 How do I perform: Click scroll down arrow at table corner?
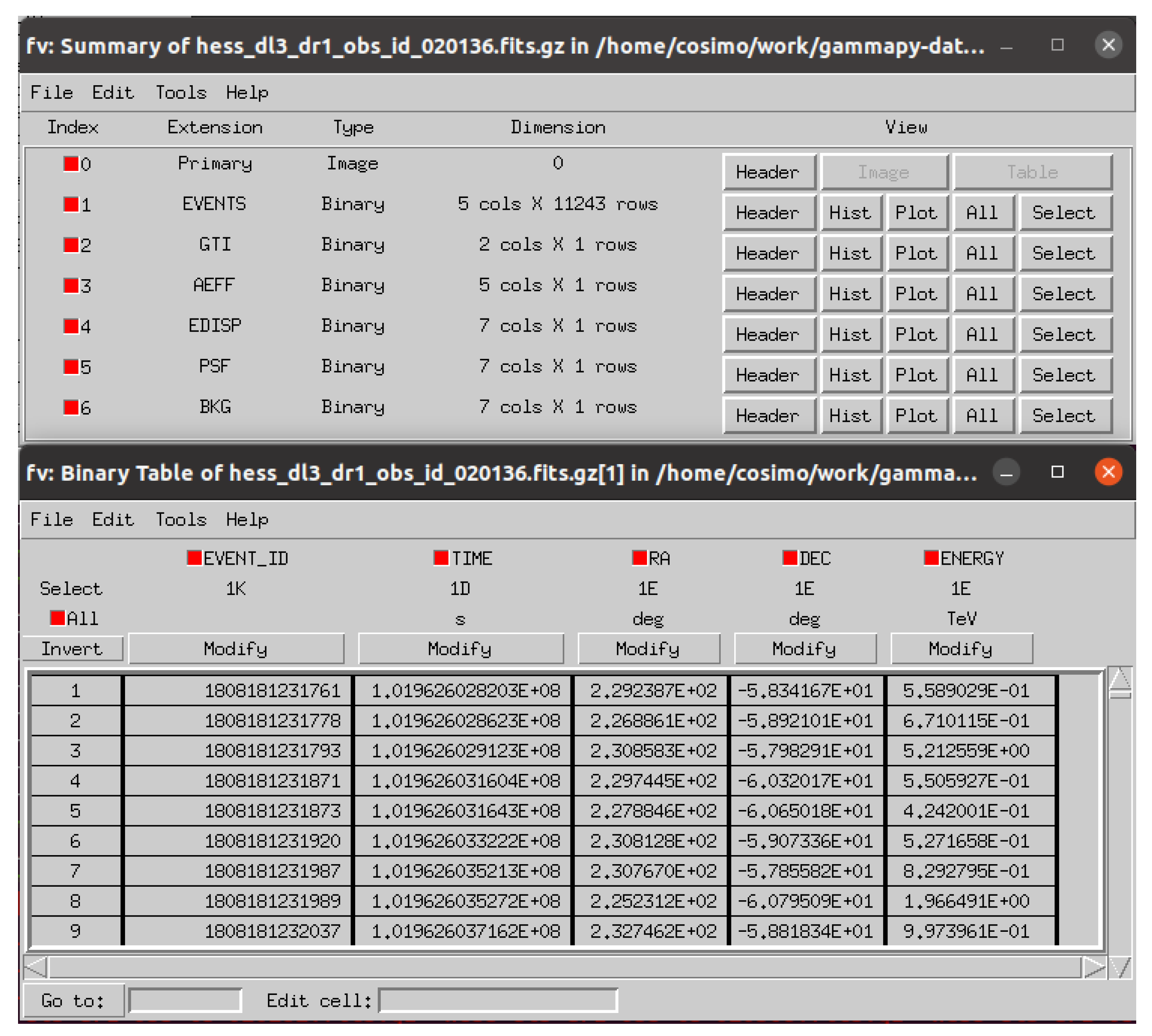point(1121,967)
